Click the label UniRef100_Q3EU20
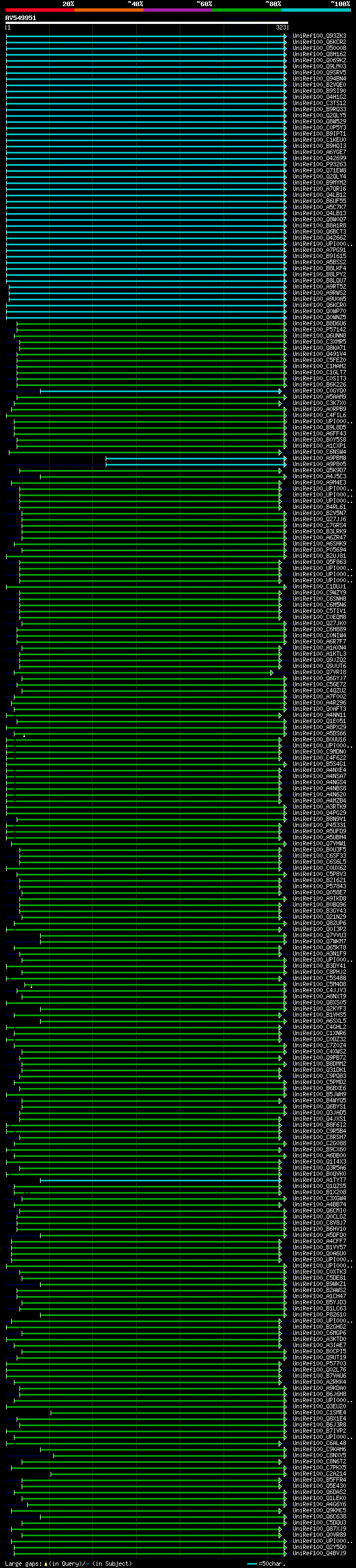This screenshot has width=356, height=1568. tap(319, 1407)
